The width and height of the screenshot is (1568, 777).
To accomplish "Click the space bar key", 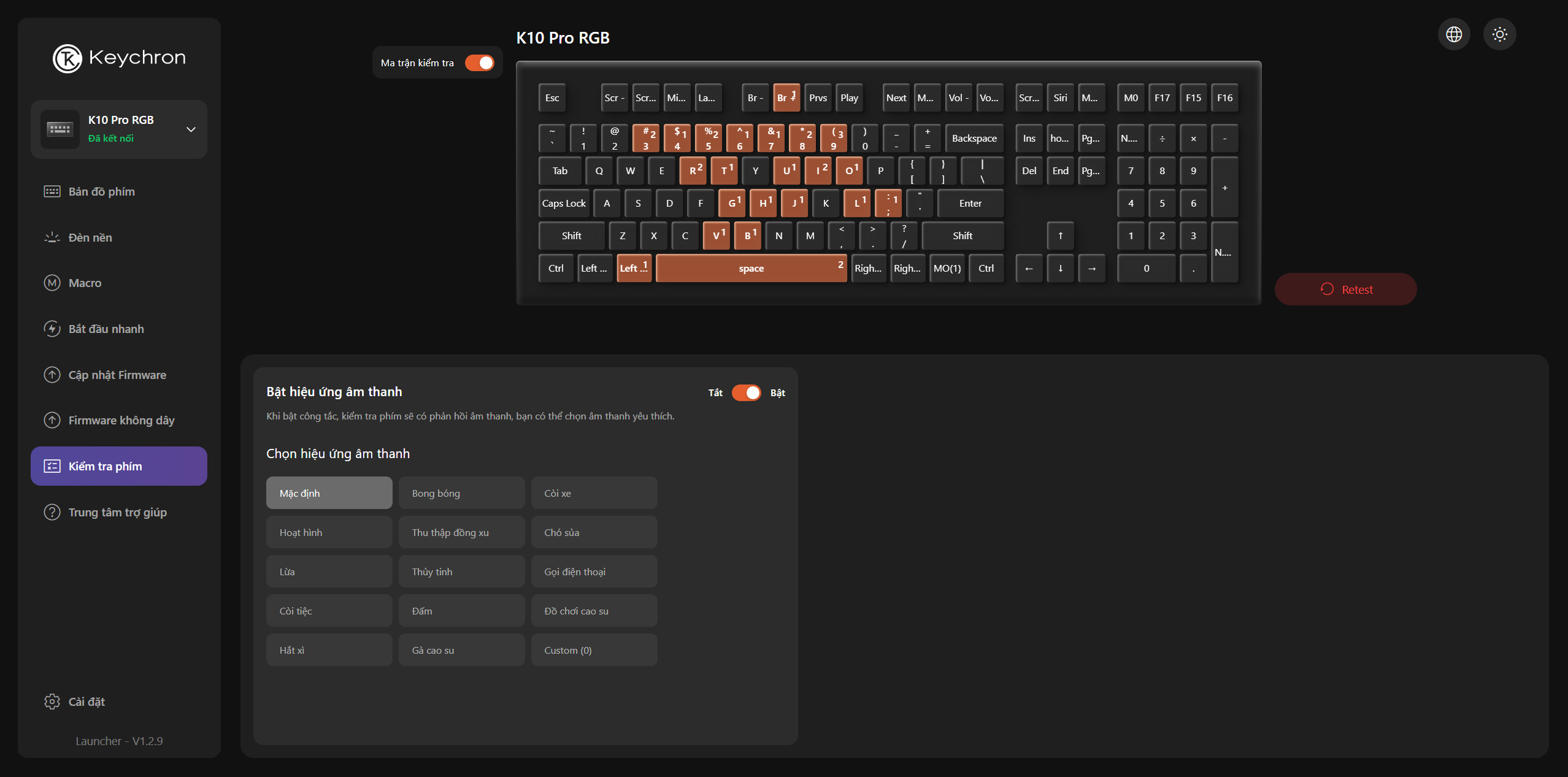I will [751, 269].
